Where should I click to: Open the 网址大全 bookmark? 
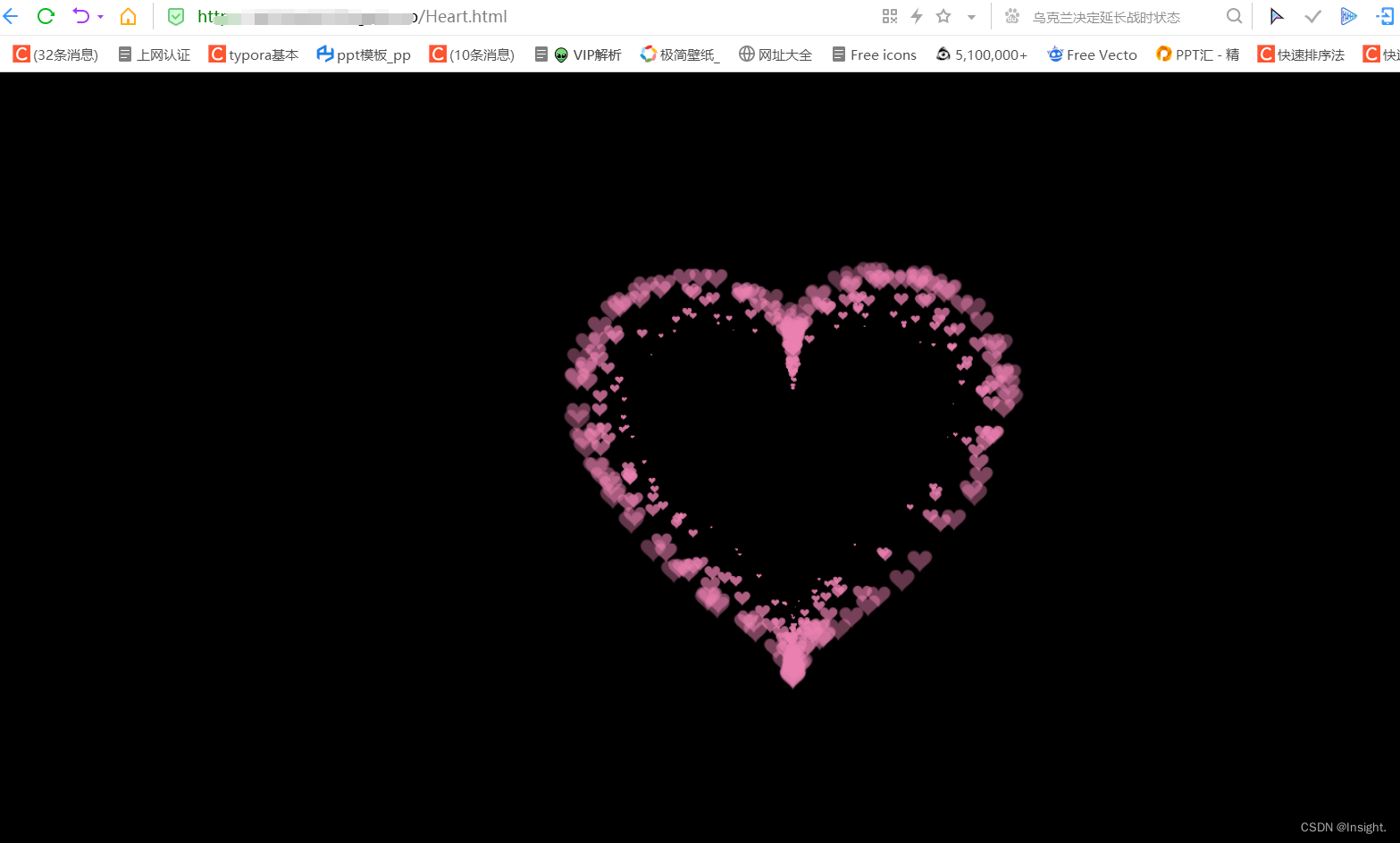pyautogui.click(x=775, y=54)
